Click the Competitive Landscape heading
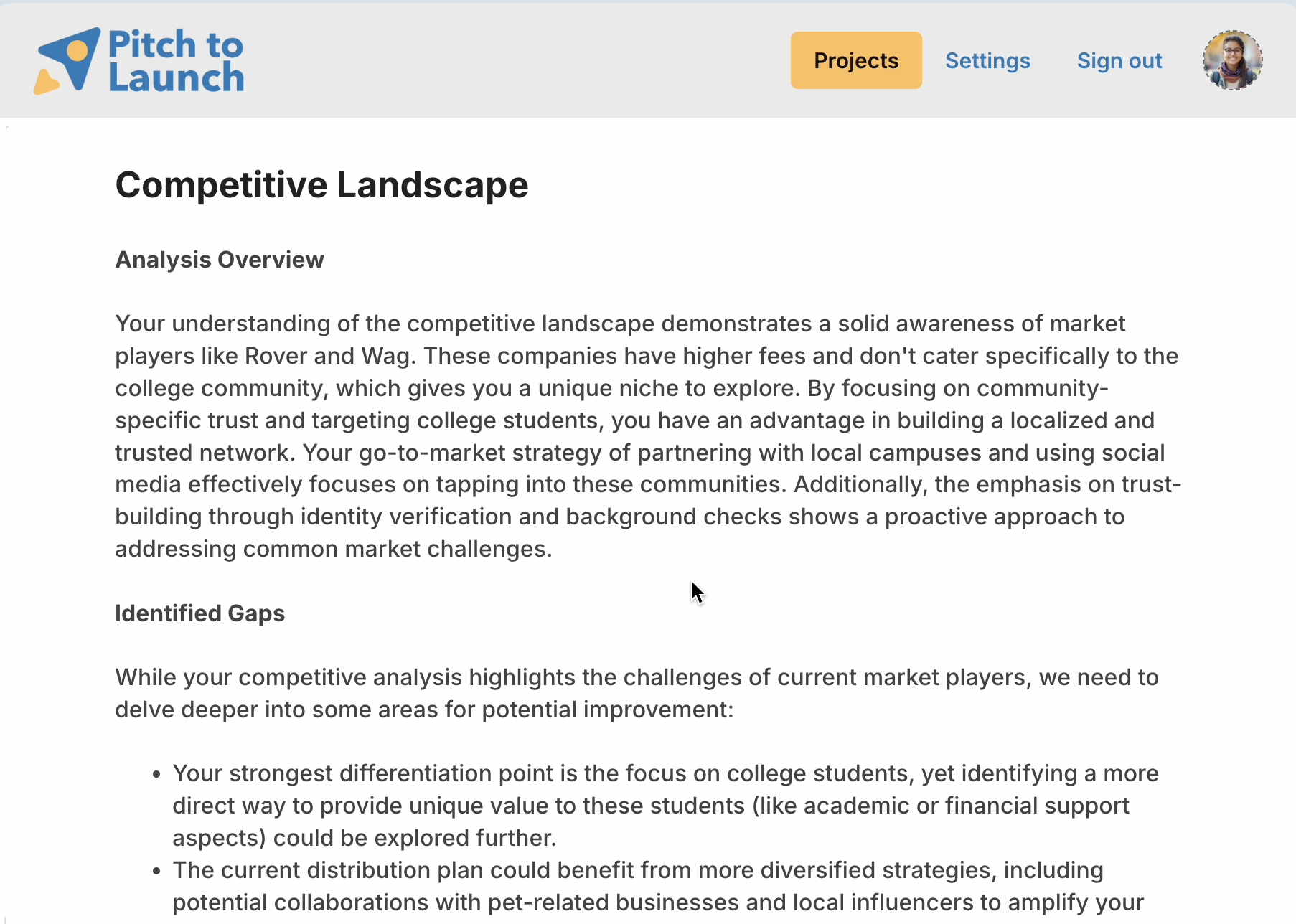The width and height of the screenshot is (1296, 924). coord(321,185)
